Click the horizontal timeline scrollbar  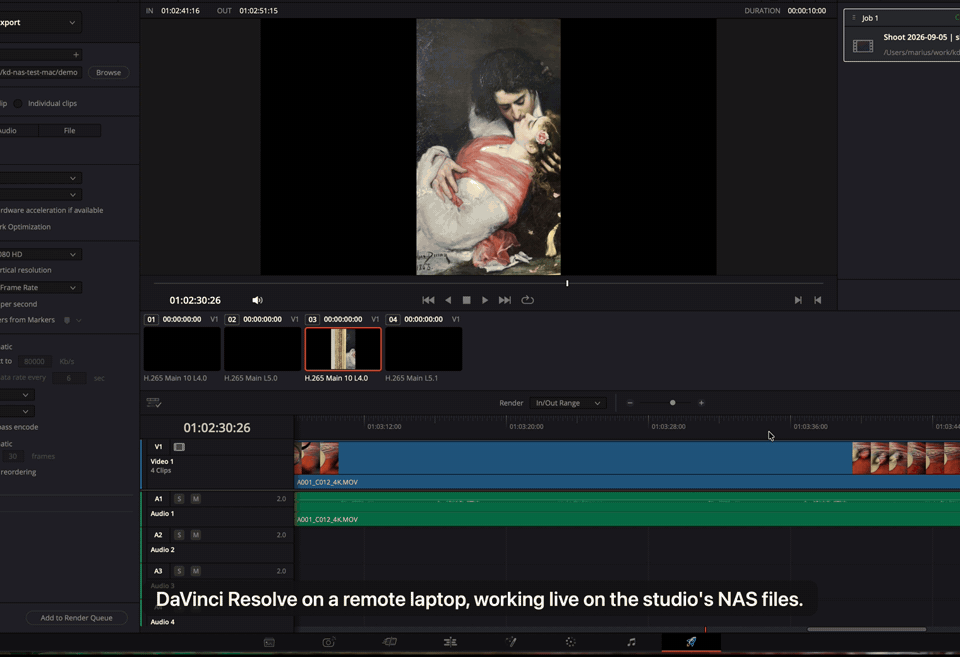(866, 629)
